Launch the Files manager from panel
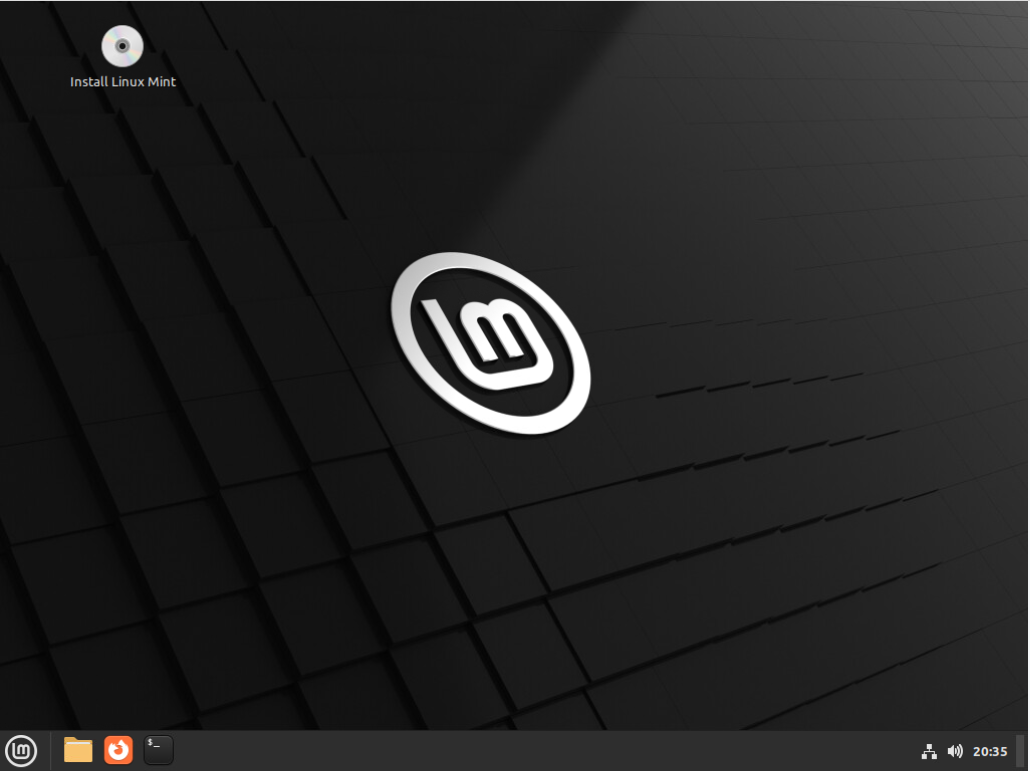 tap(78, 750)
